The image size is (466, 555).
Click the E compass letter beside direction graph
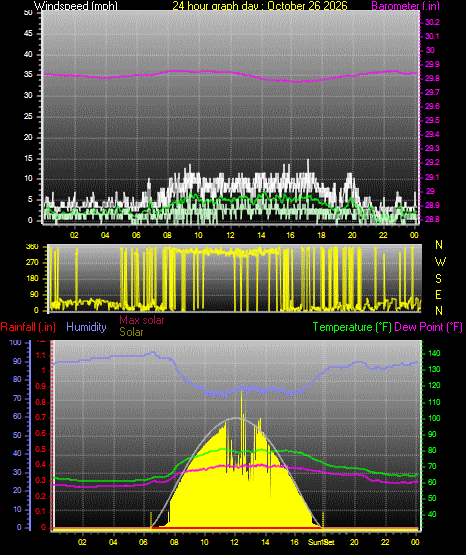[438, 294]
